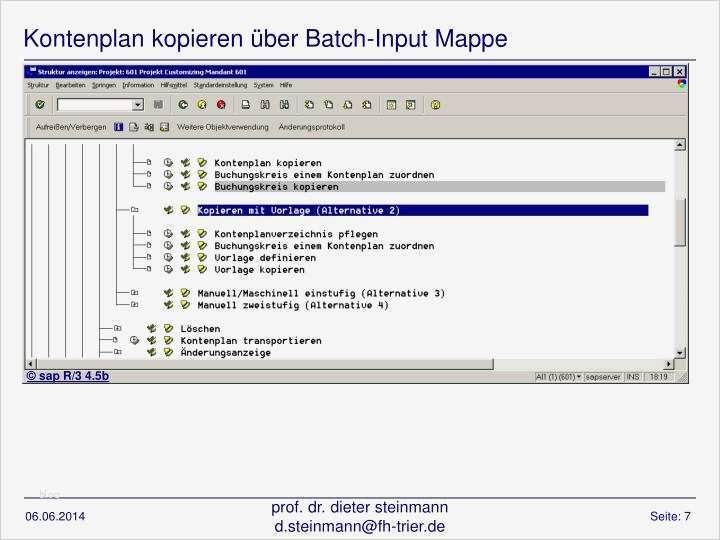Open the command field dropdown arrow
Screen dimensions: 720x540
[138, 105]
